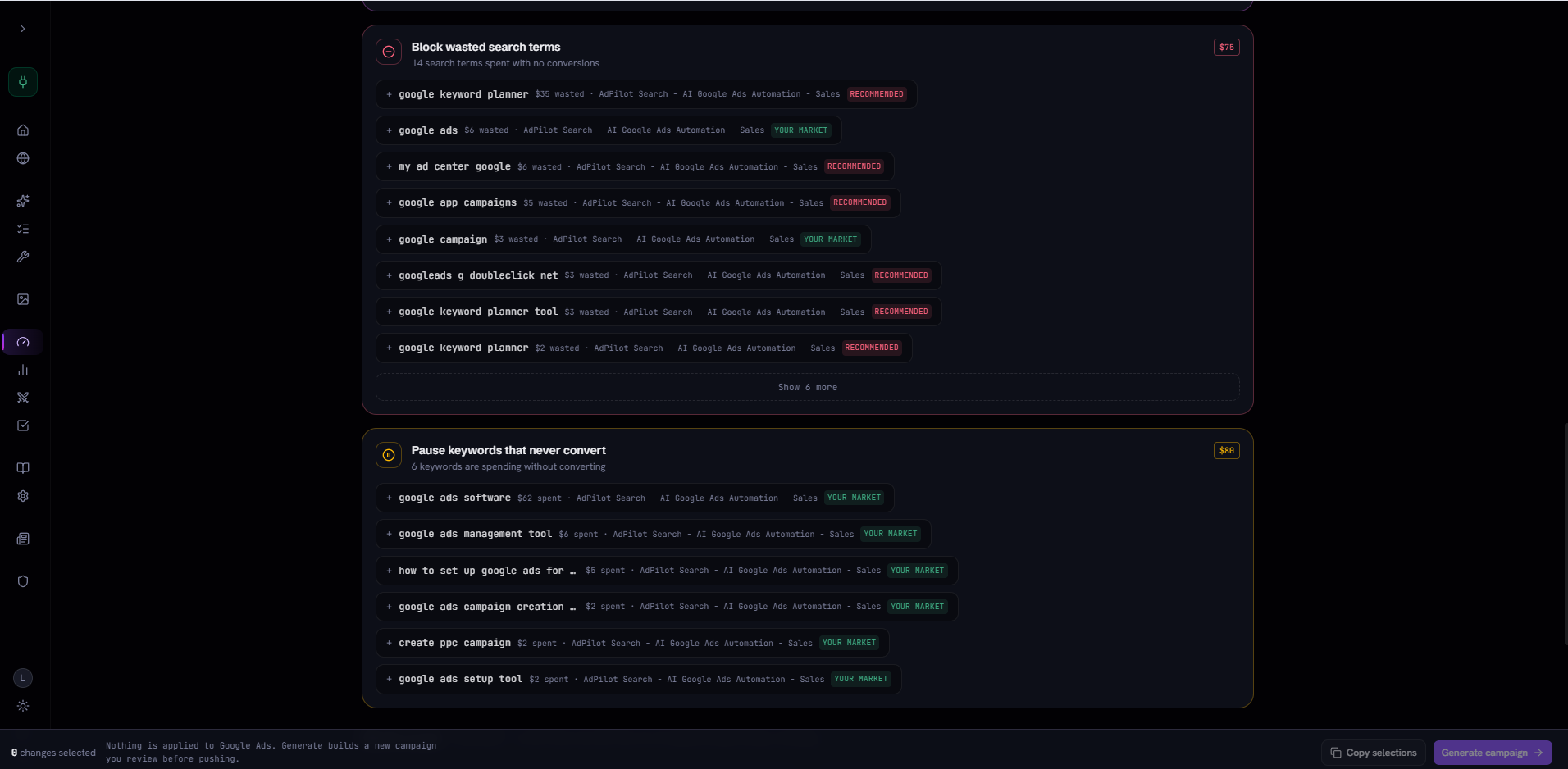Show 6 more search terms
Screen dimensions: 1568x769
pos(808,387)
